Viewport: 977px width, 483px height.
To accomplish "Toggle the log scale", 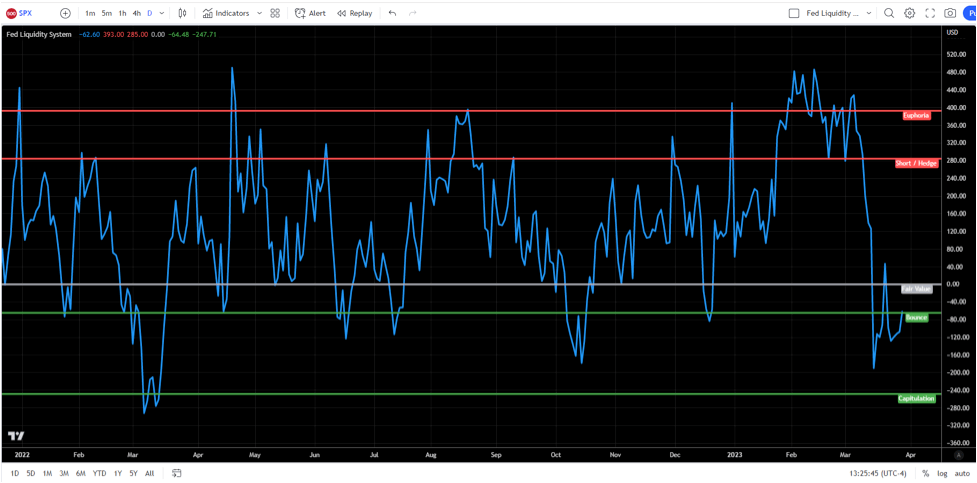I will click(x=942, y=473).
